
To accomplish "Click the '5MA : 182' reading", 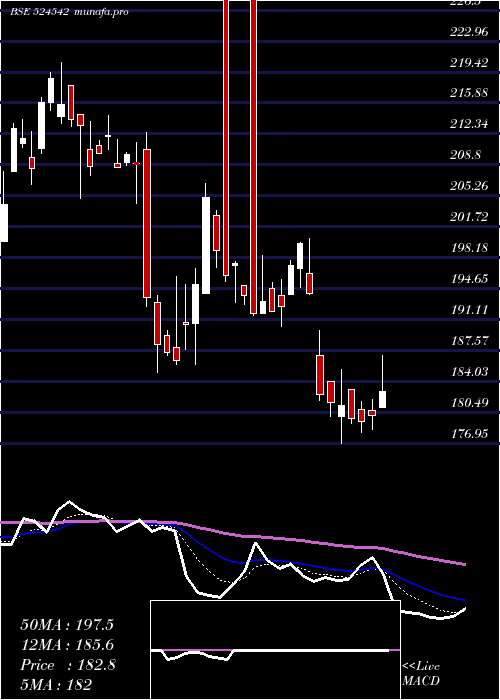I will point(56,684).
